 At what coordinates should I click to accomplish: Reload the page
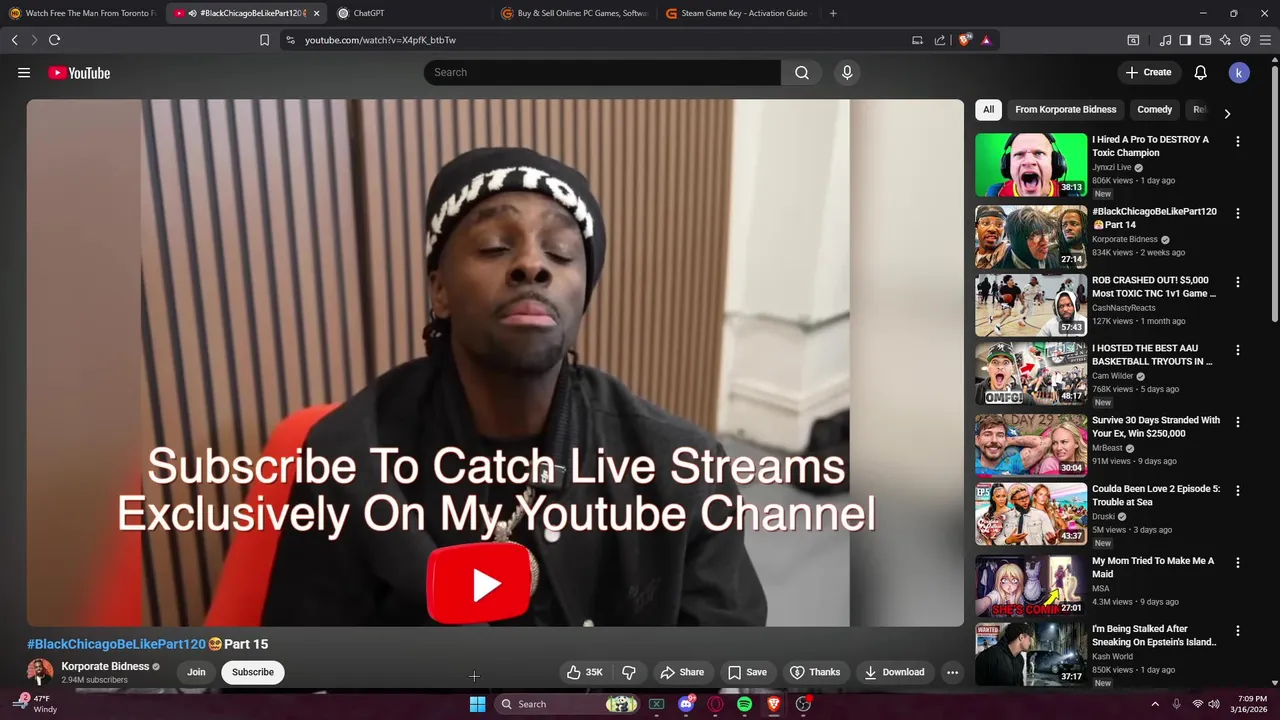(x=54, y=40)
